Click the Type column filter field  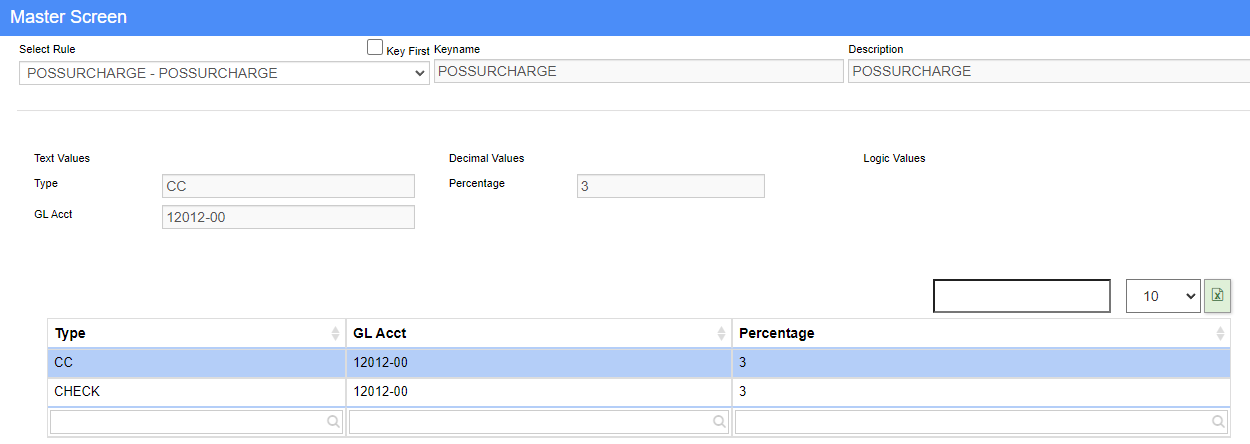tap(188, 422)
